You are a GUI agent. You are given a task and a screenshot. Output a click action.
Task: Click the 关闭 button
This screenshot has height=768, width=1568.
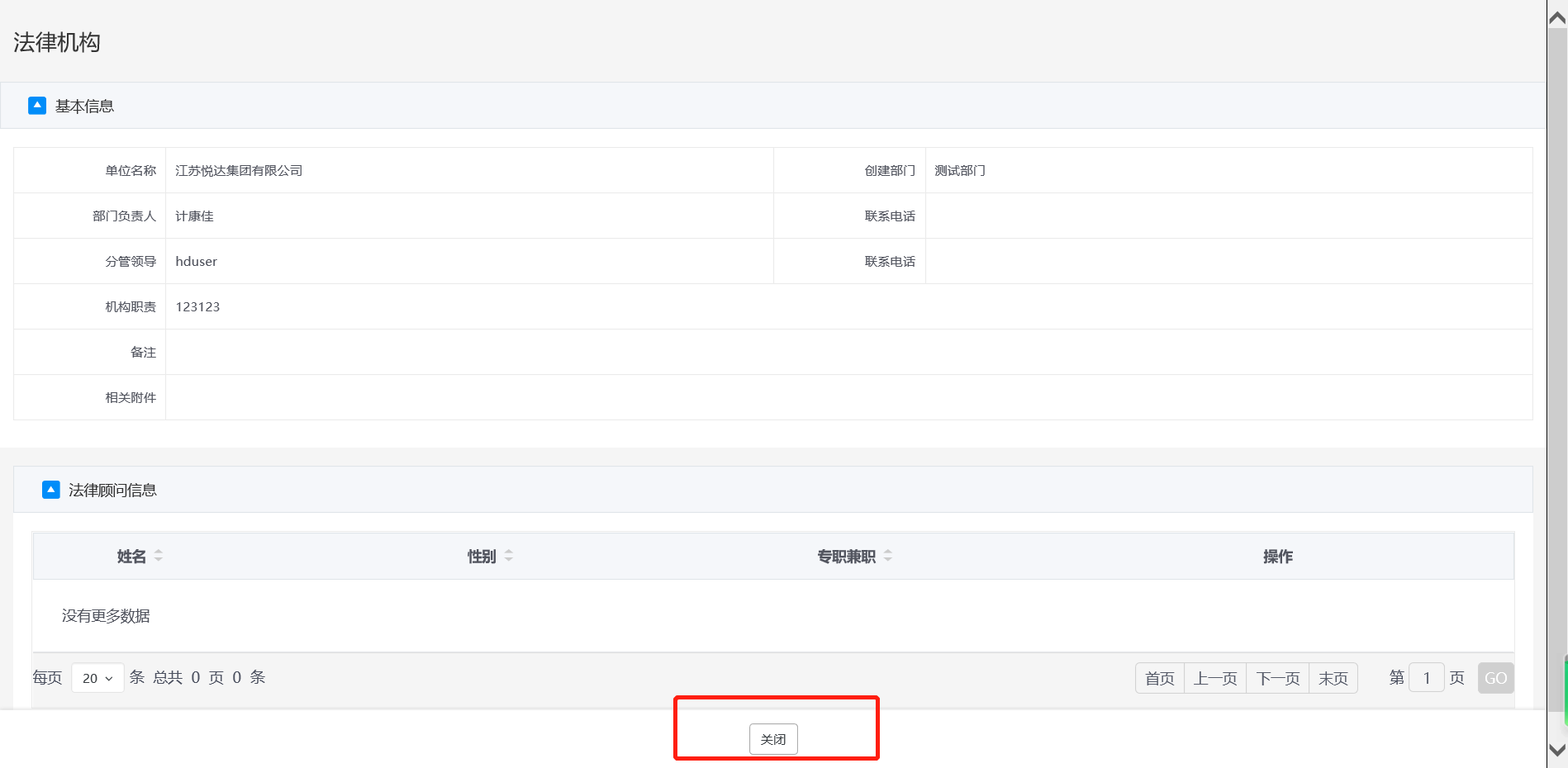[773, 739]
